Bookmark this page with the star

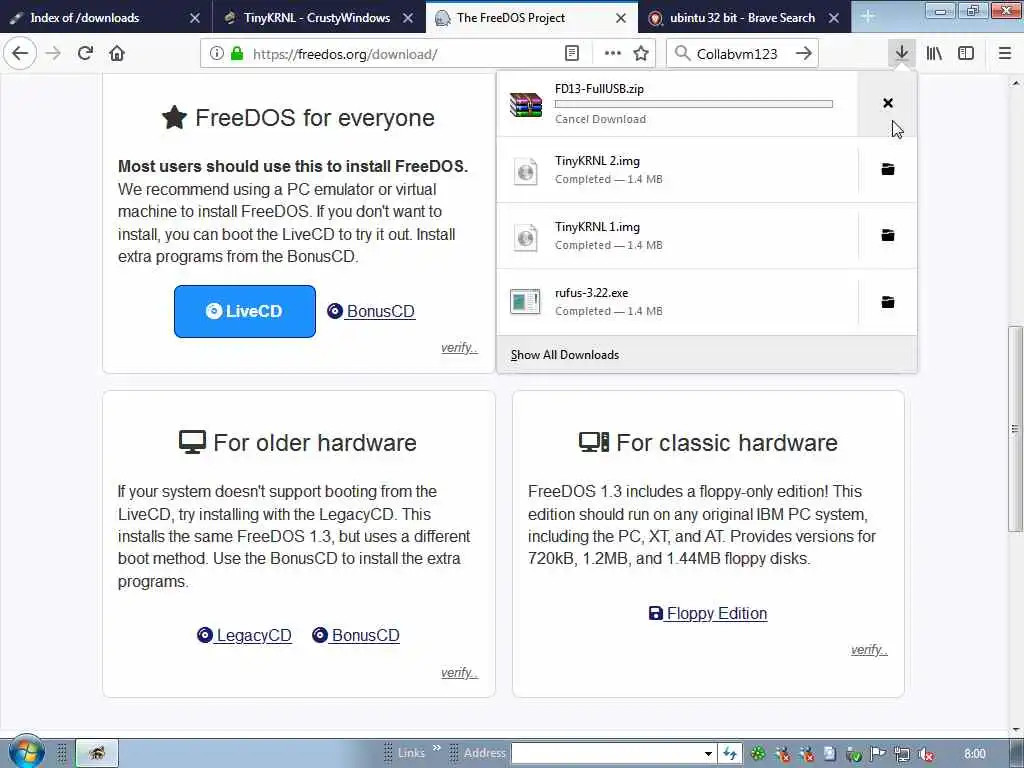[x=641, y=54]
